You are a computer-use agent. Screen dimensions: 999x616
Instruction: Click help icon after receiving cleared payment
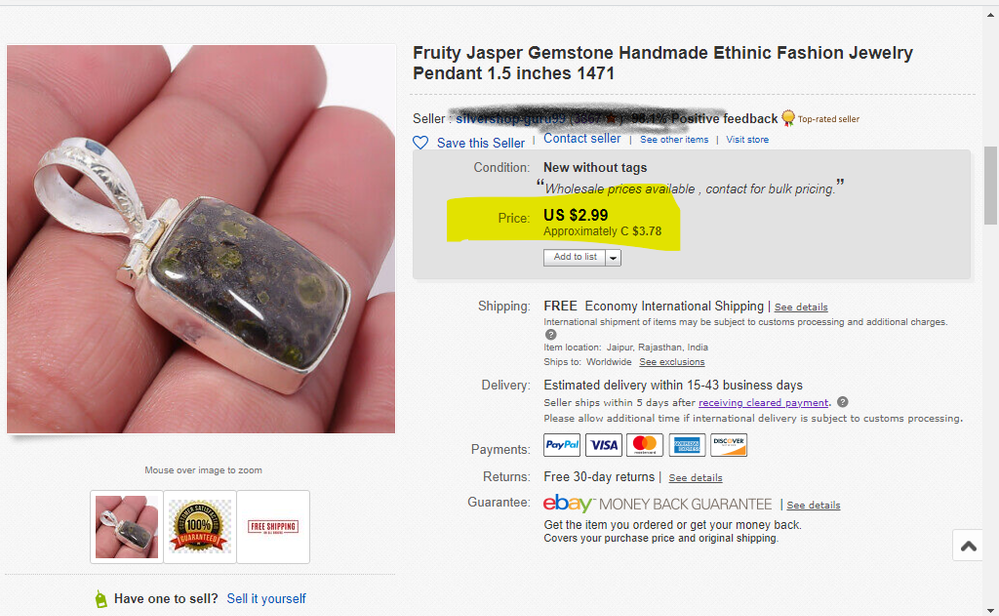click(842, 402)
